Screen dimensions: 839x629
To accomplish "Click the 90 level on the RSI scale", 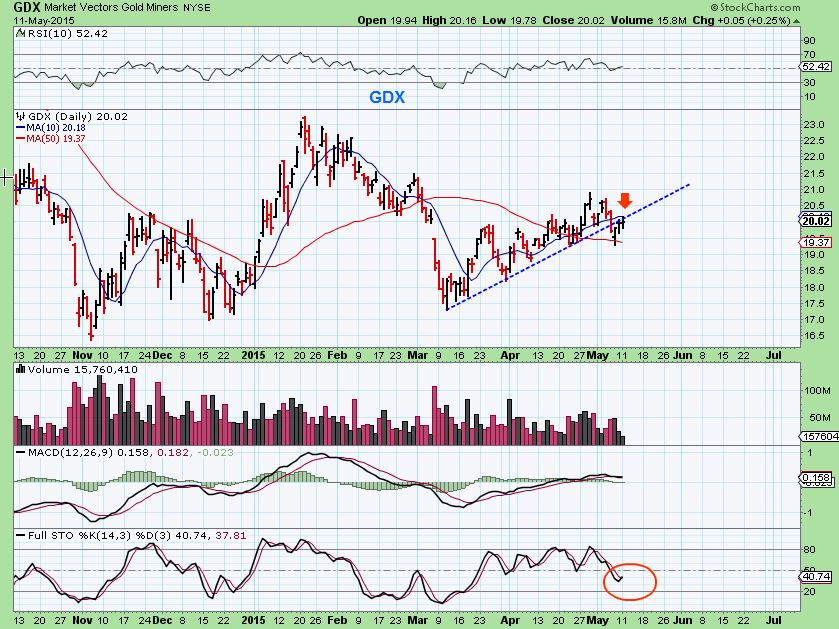I will point(810,41).
